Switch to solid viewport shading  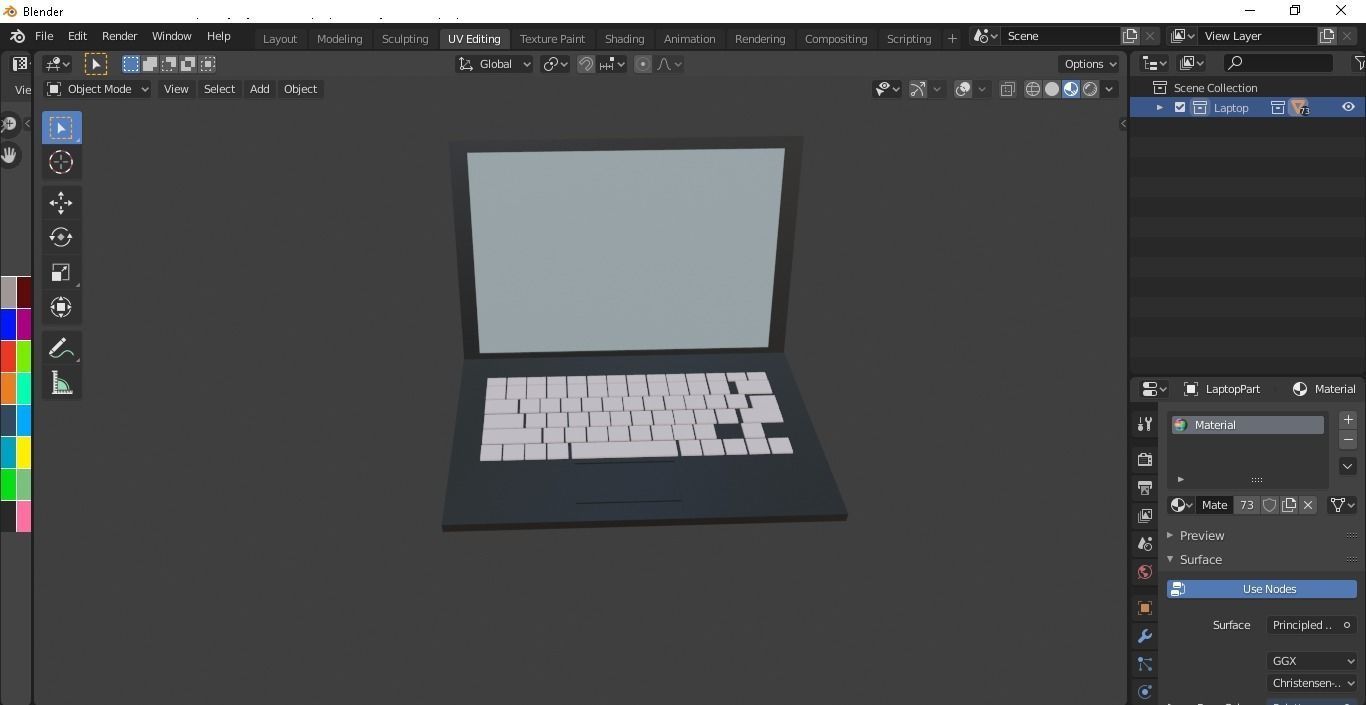(x=1052, y=89)
